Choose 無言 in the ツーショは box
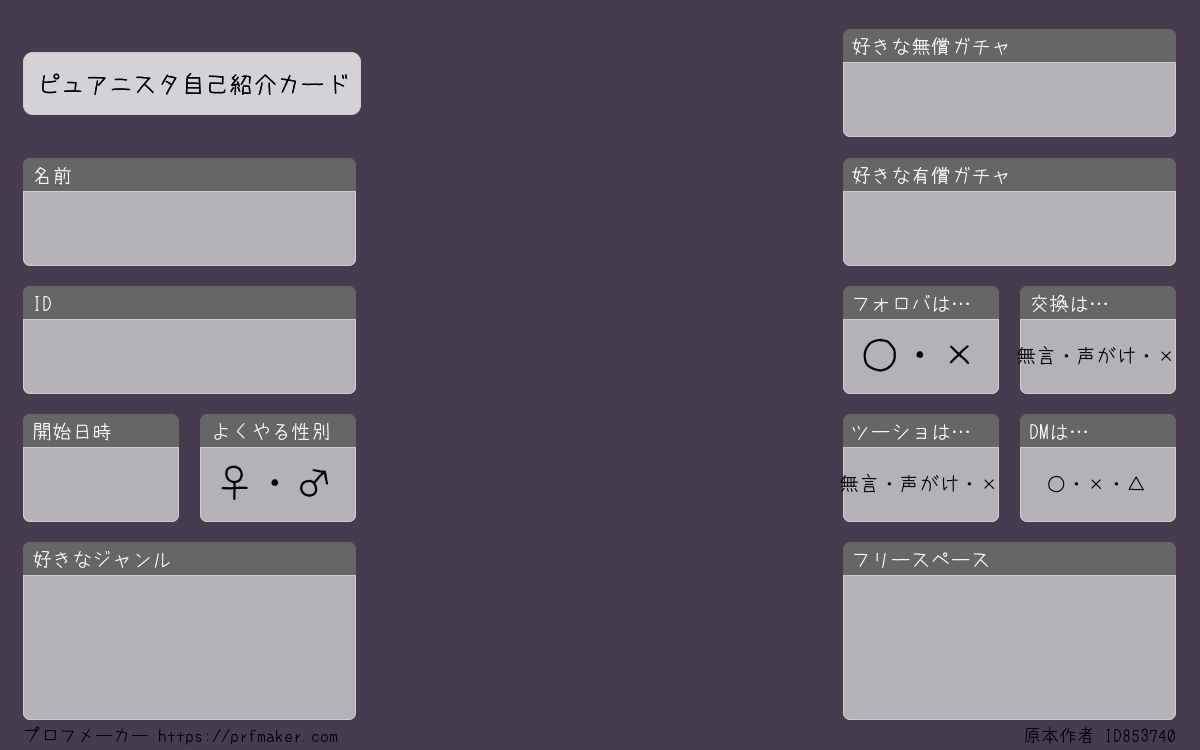Image resolution: width=1200 pixels, height=750 pixels. click(859, 483)
